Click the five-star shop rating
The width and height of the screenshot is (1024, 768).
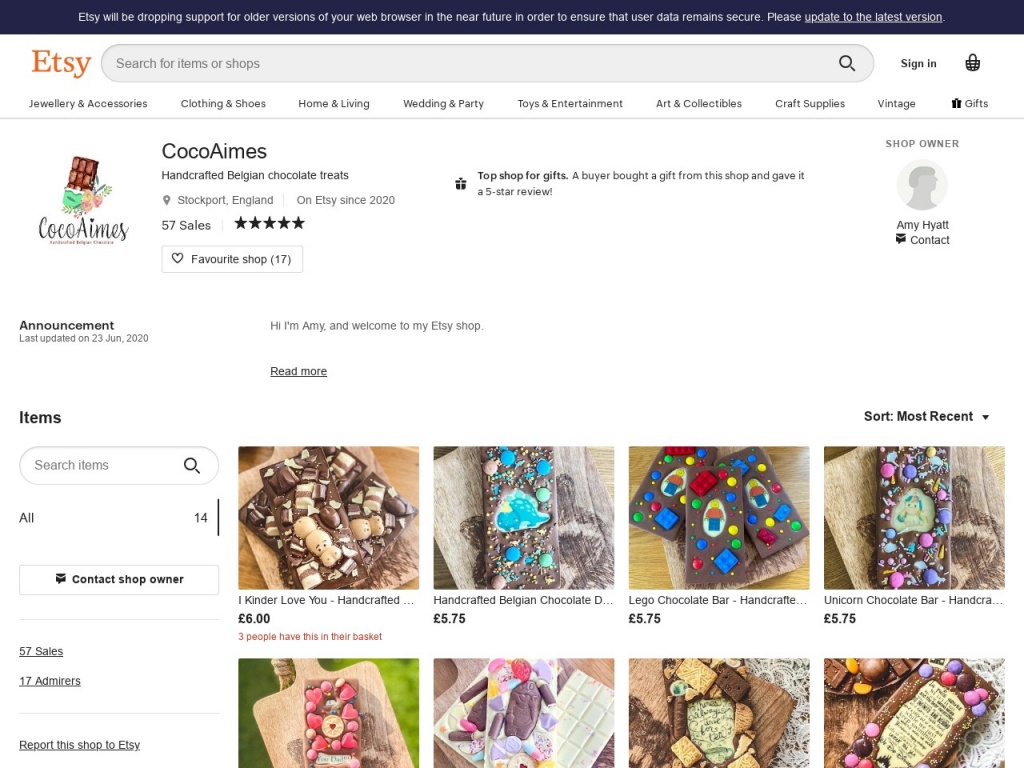pos(269,224)
